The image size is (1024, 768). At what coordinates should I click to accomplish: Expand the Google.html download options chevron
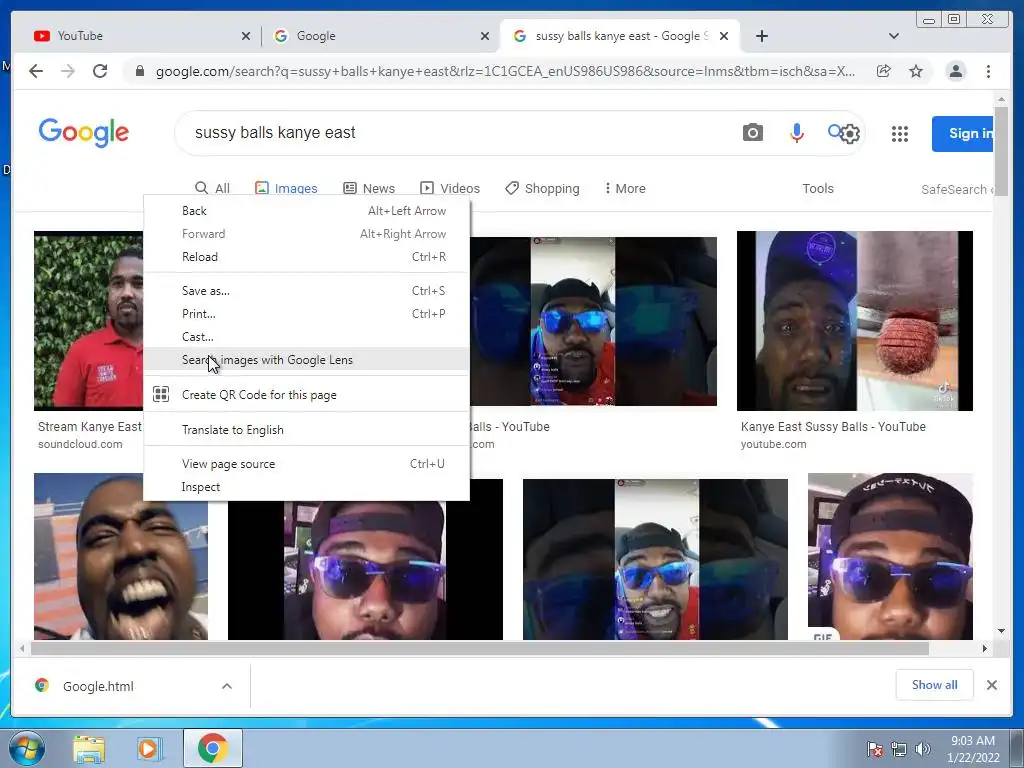pos(227,686)
